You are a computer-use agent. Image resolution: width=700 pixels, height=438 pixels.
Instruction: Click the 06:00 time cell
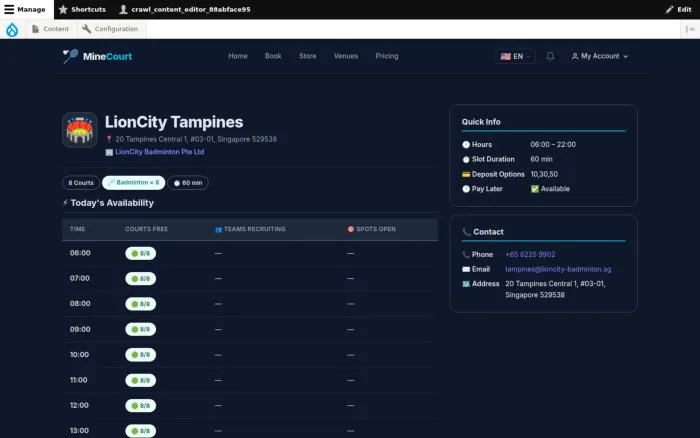coord(80,253)
